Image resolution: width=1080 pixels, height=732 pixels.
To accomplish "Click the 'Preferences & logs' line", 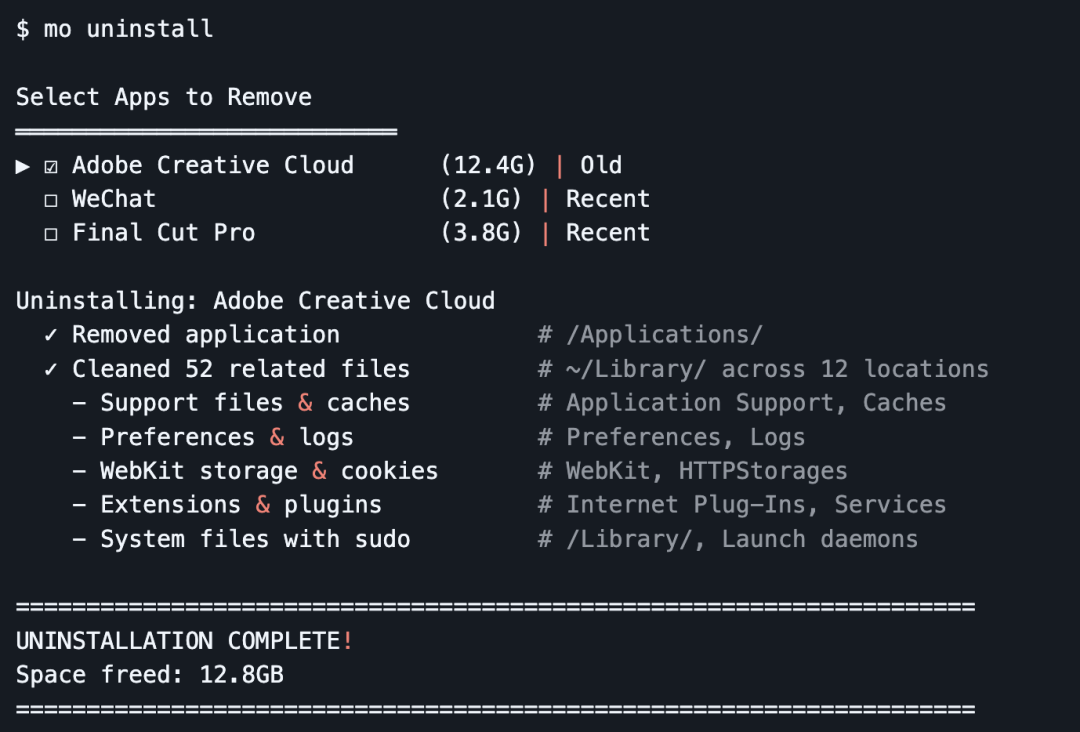I will [x=213, y=437].
